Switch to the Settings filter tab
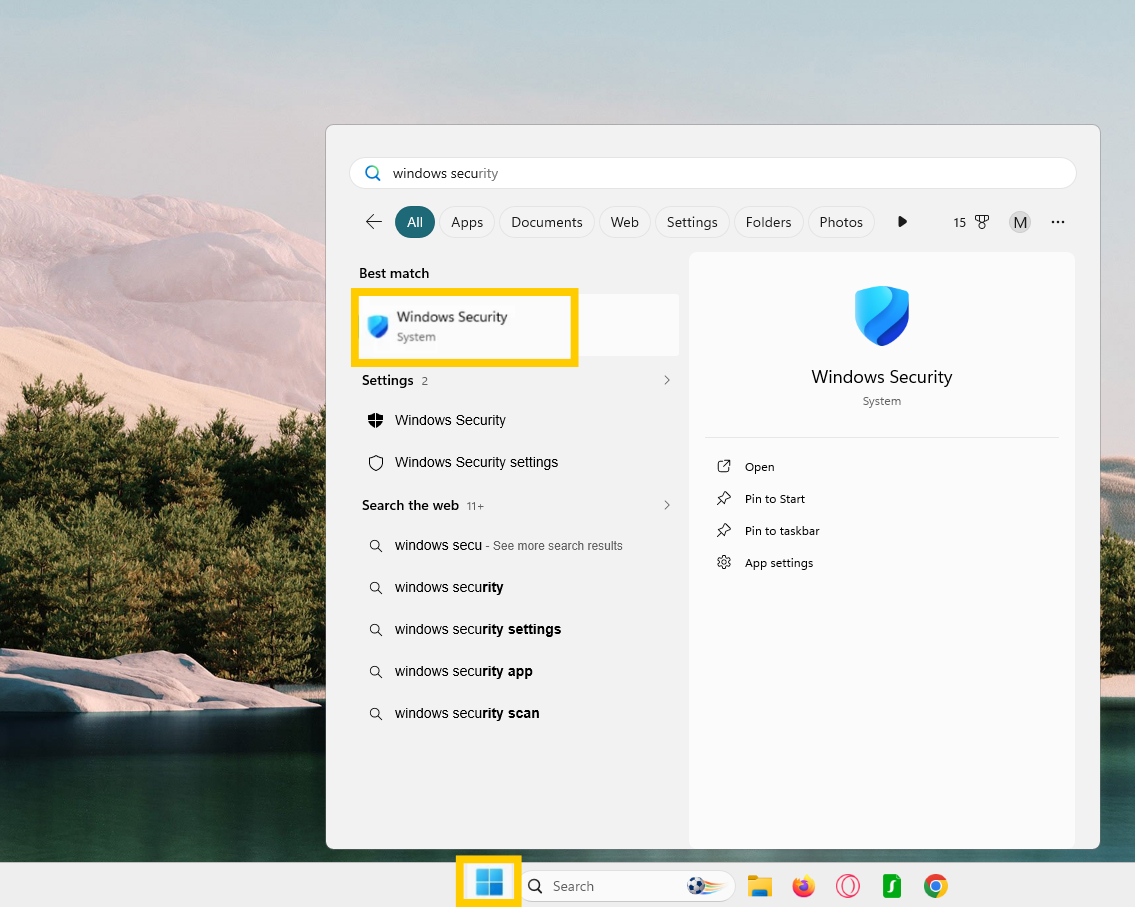Screen dimensions: 1135x907 click(x=692, y=222)
